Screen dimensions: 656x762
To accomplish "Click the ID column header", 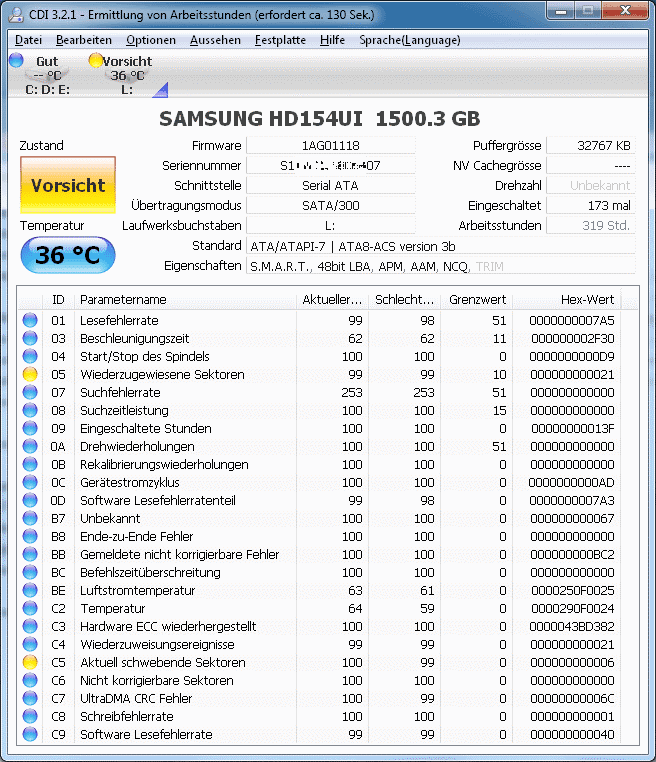I will 58,299.
